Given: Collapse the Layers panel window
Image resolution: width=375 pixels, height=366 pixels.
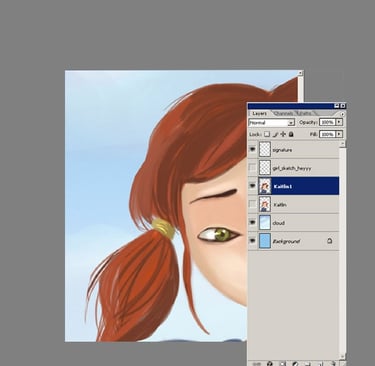Looking at the screenshot, I should pos(337,106).
